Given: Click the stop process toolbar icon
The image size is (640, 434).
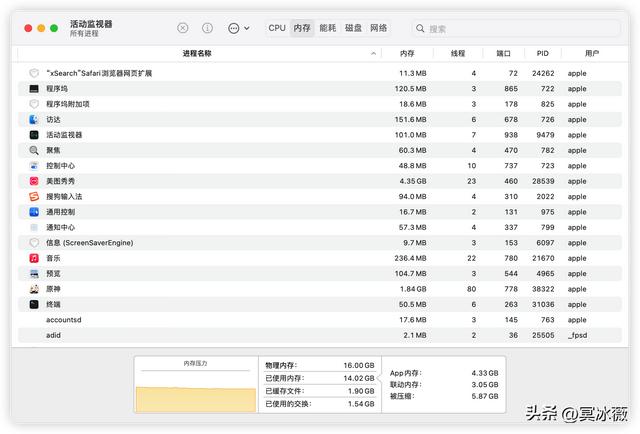Looking at the screenshot, I should click(x=182, y=28).
